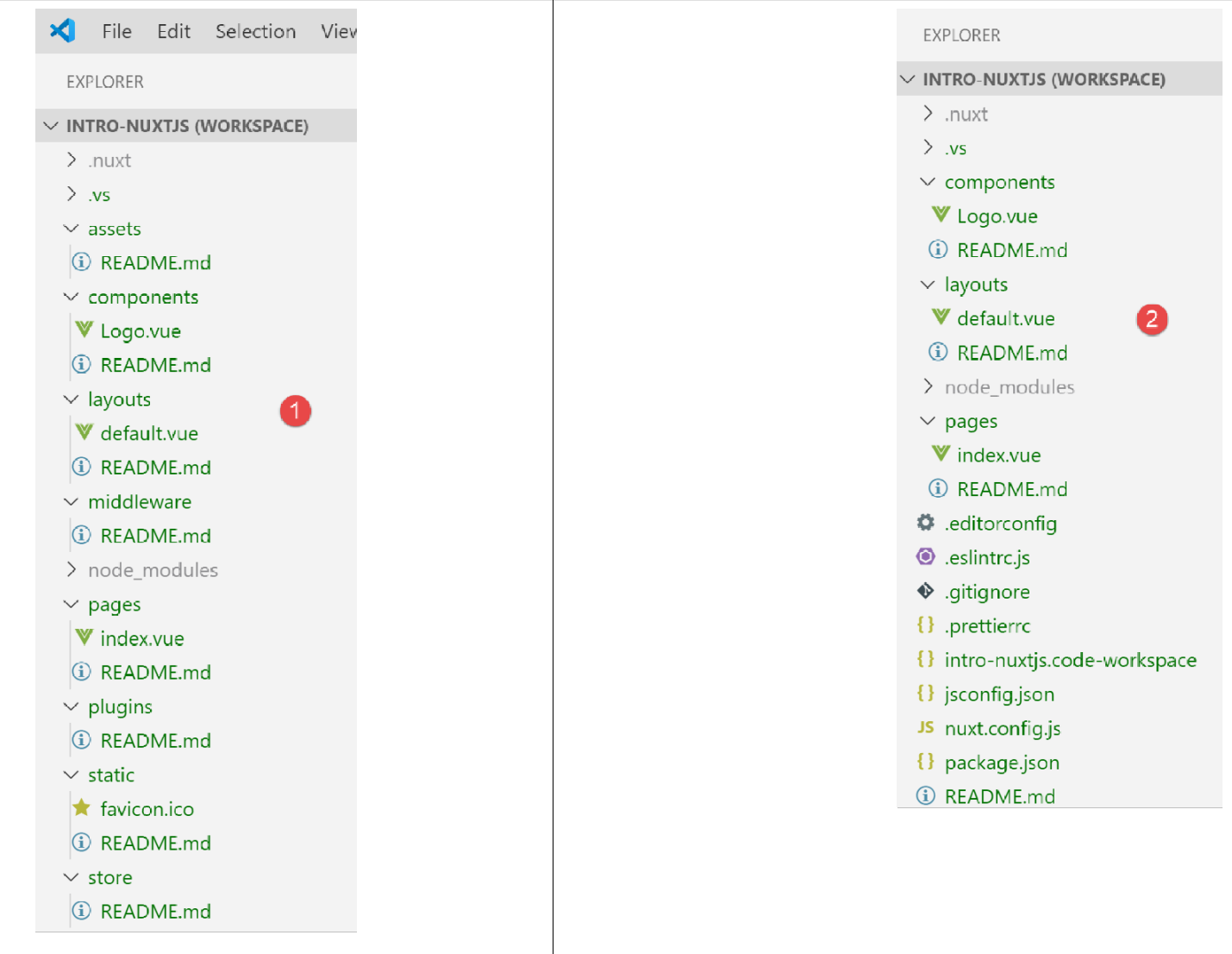Click the Vue icon beside Logo.vue in left explorer
The image size is (1232, 954).
[84, 330]
